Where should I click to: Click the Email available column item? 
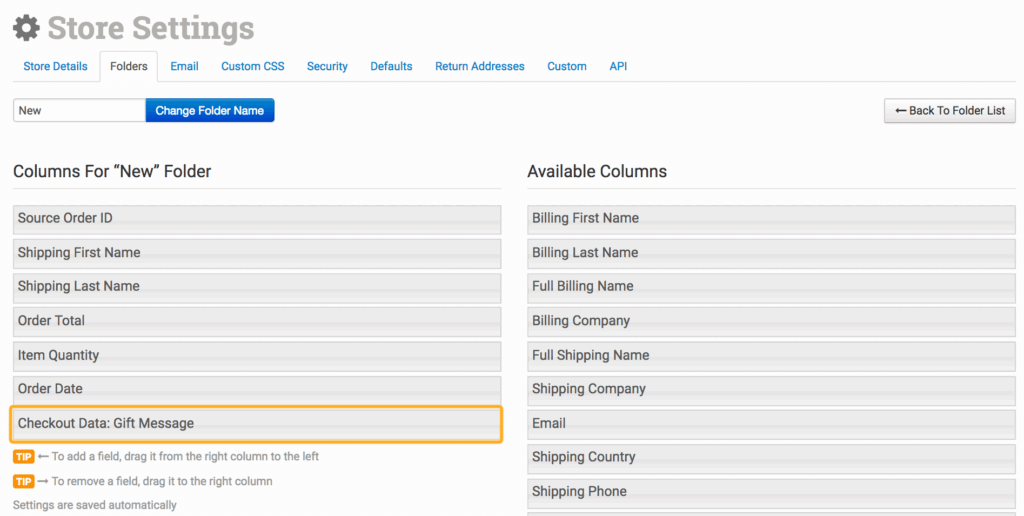771,424
